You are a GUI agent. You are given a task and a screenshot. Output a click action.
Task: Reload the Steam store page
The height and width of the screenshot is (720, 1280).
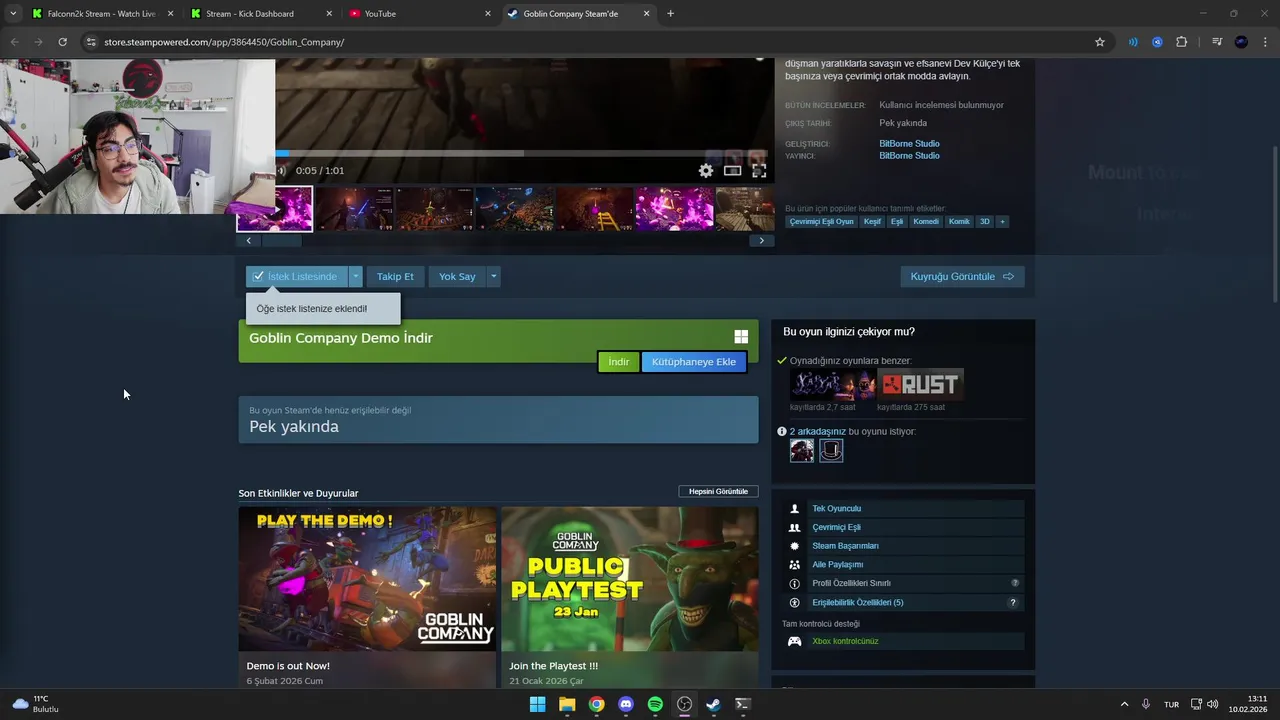62,42
